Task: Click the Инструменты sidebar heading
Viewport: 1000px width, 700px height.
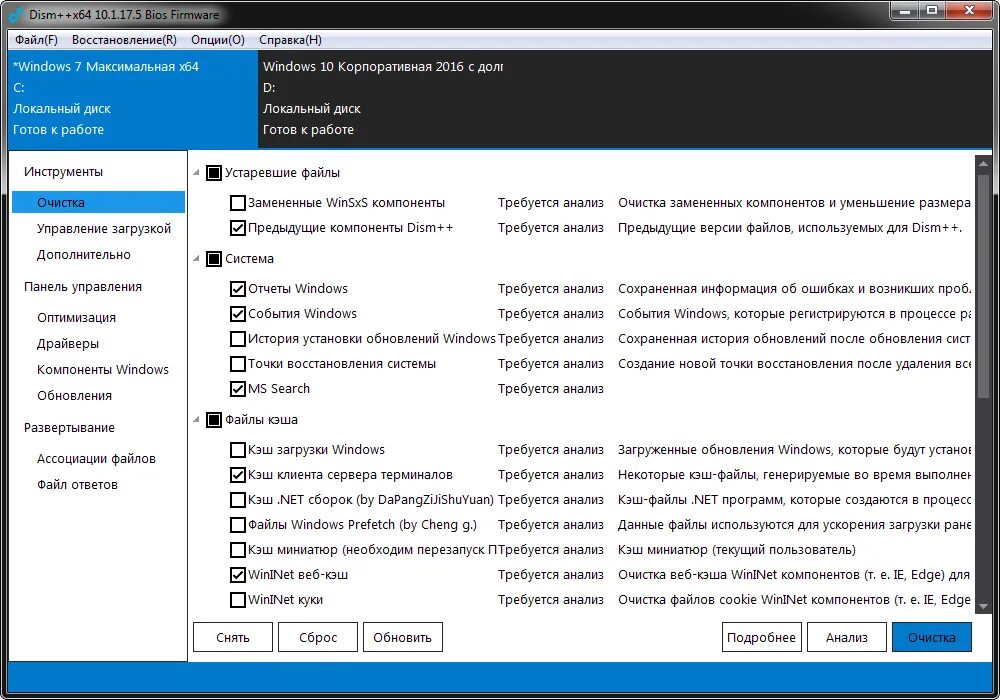Action: tap(63, 172)
